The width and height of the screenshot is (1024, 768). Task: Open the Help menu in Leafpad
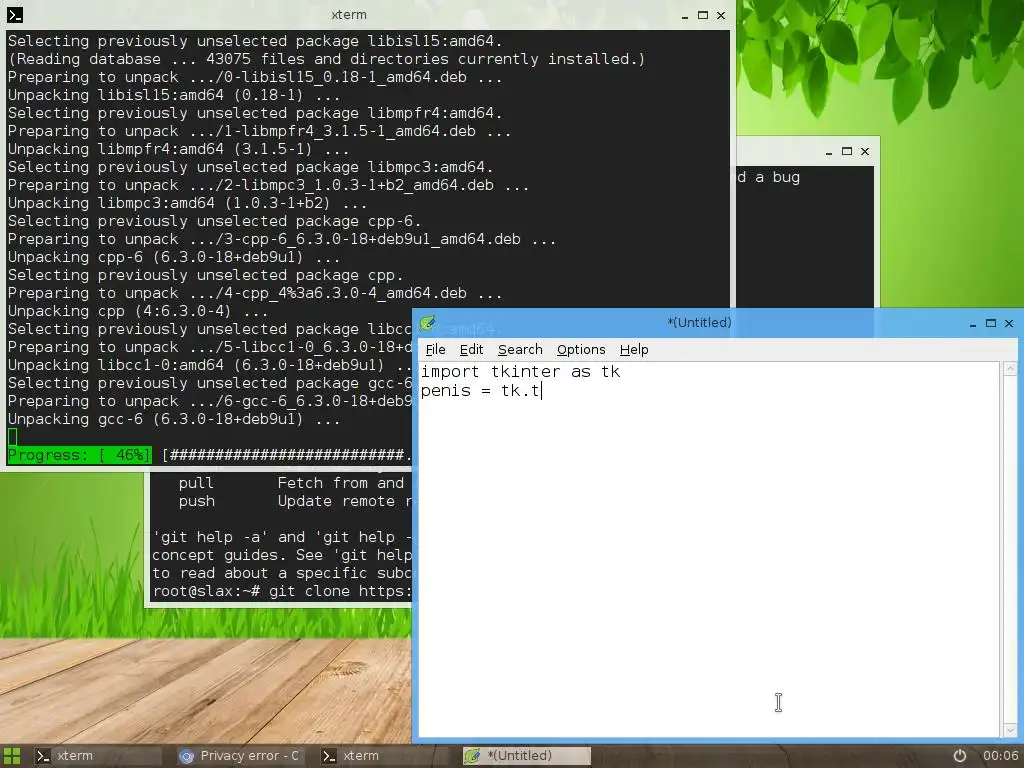(633, 350)
